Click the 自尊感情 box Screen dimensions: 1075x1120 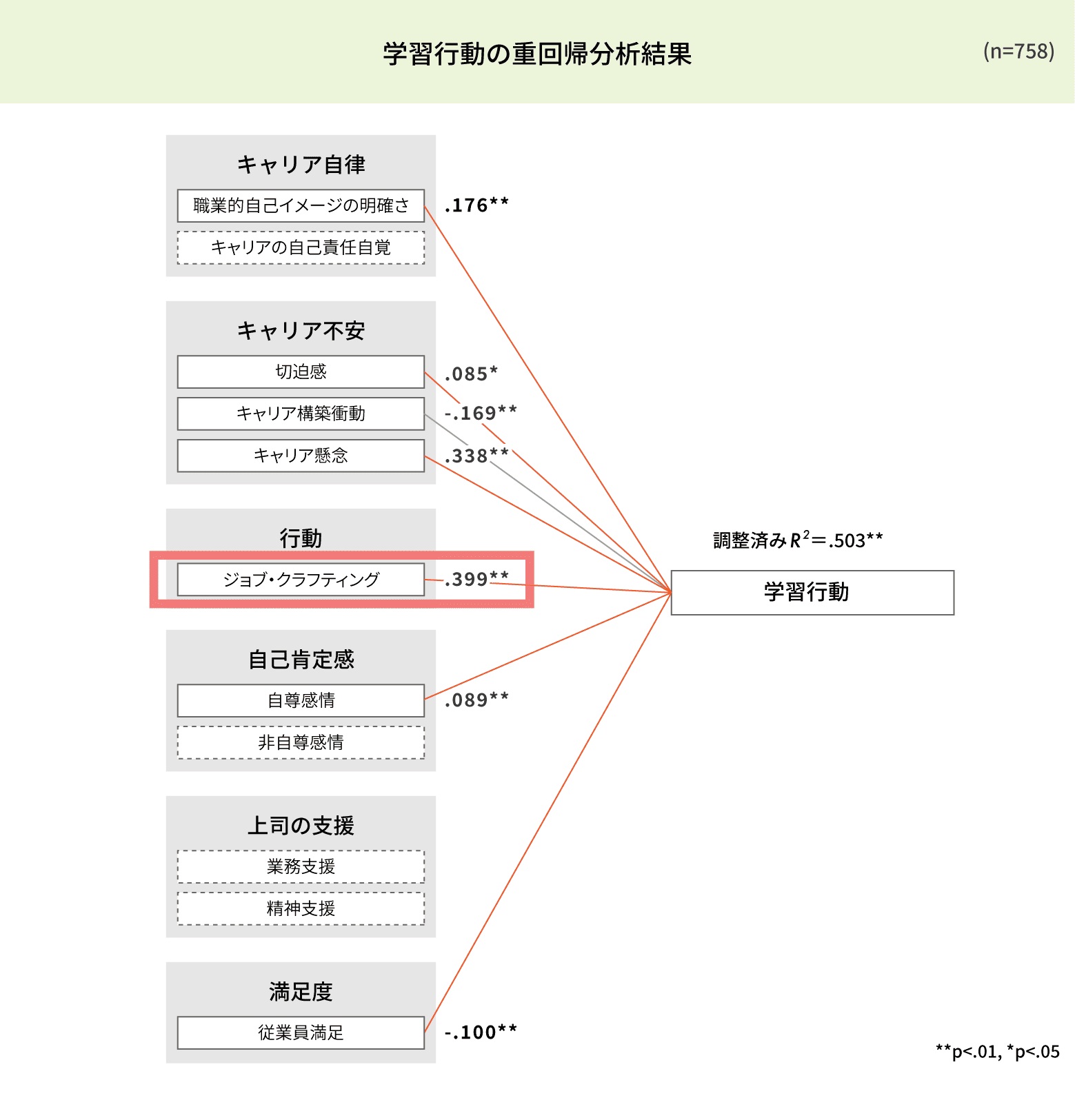(301, 700)
